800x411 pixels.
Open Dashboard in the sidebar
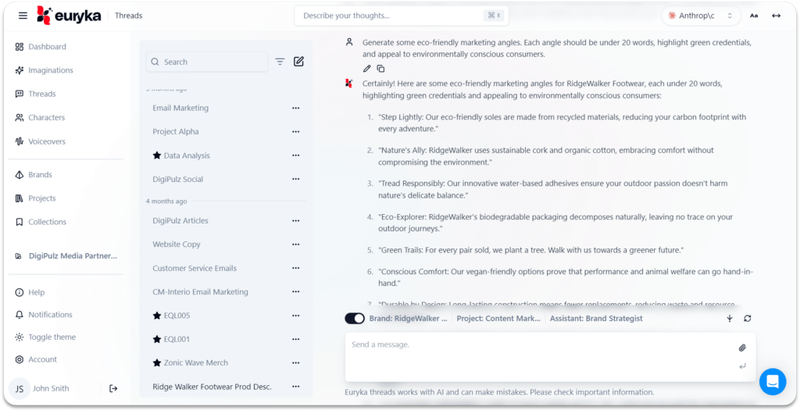pos(41,46)
